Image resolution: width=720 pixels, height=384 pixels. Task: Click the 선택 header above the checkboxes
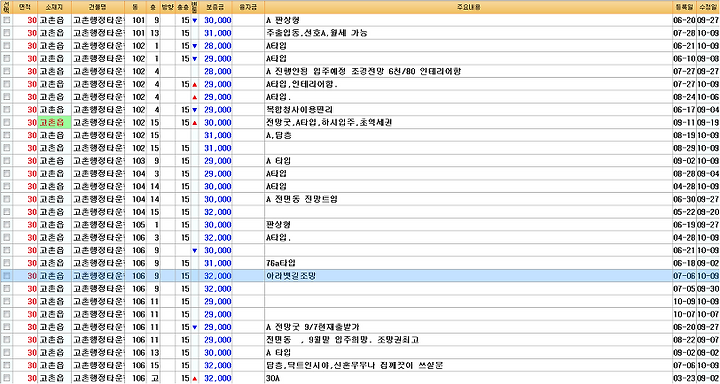coord(6,7)
